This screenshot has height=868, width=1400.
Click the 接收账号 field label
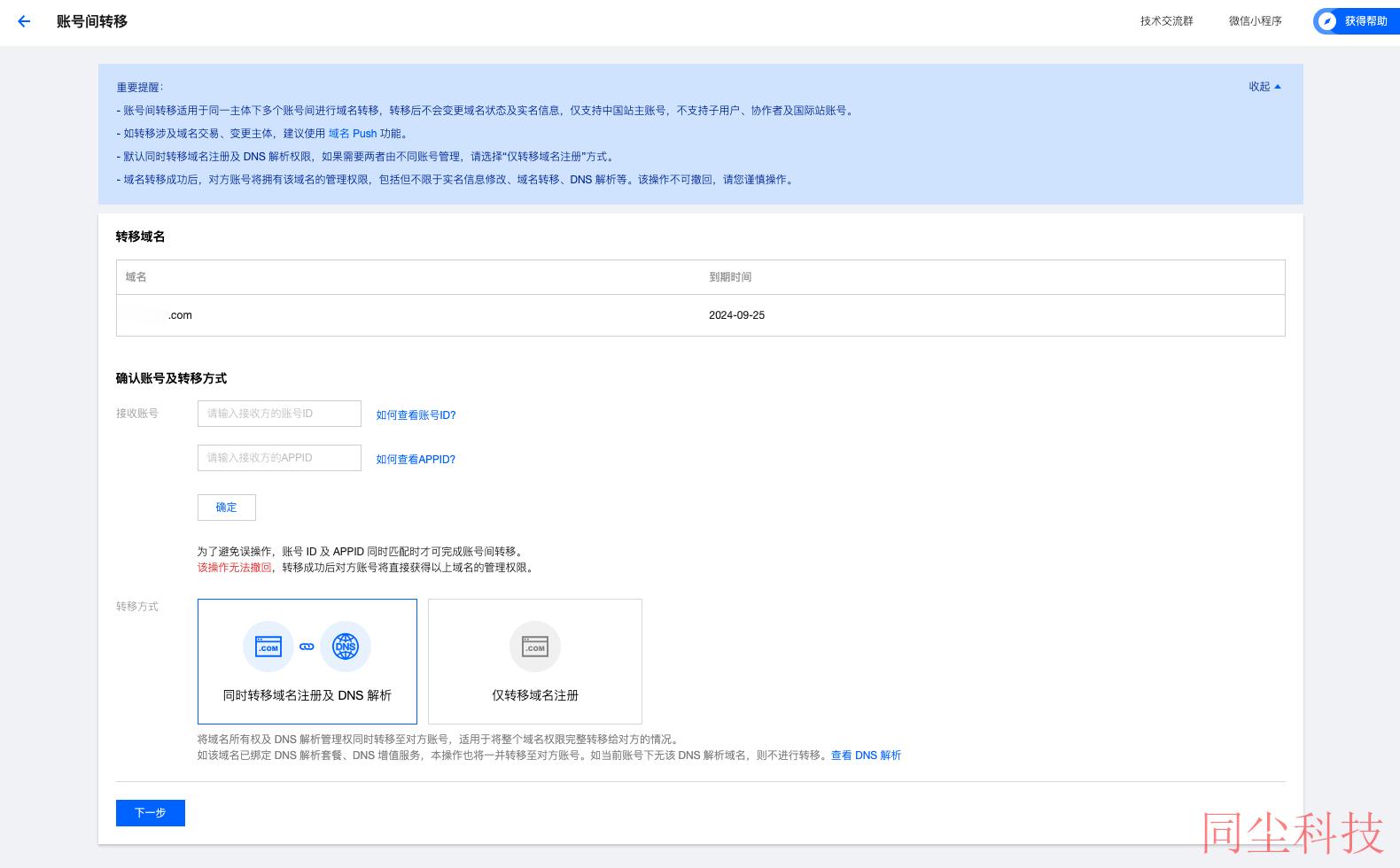(137, 414)
